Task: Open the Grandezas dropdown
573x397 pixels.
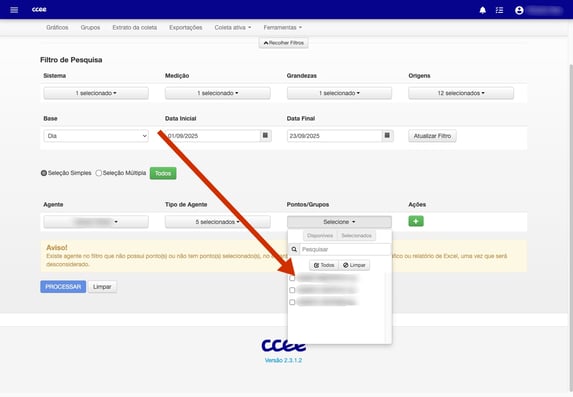Action: coord(339,93)
